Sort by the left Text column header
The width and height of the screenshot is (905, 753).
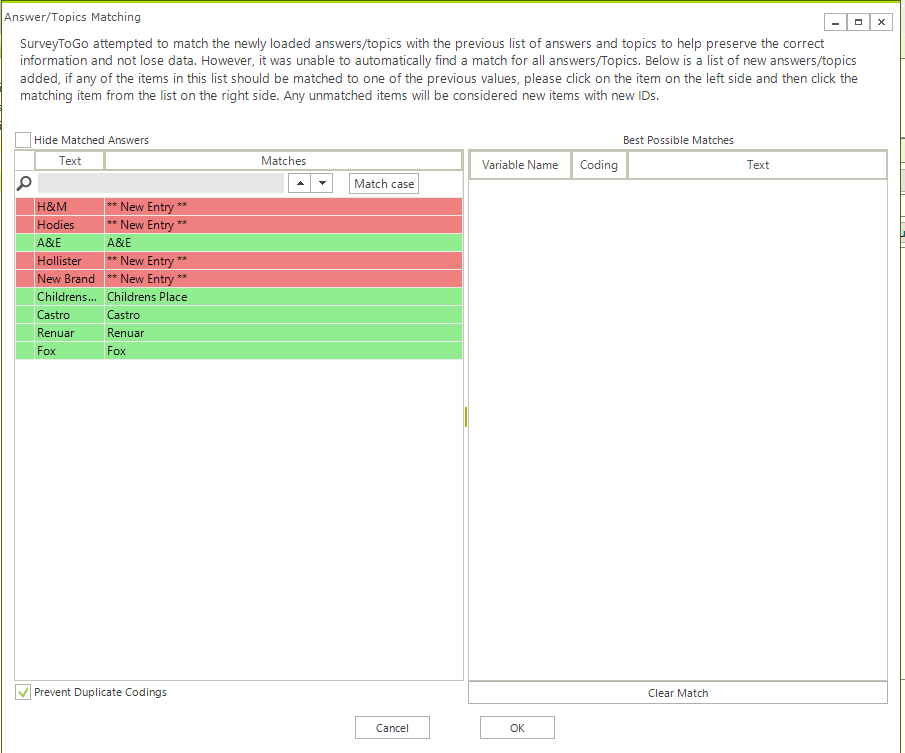[70, 161]
